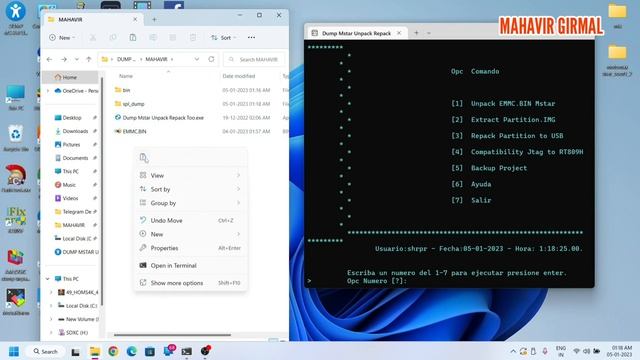Click the horizontal scrollbar in Explorer file list
This screenshot has width=640, height=360.
[172, 335]
